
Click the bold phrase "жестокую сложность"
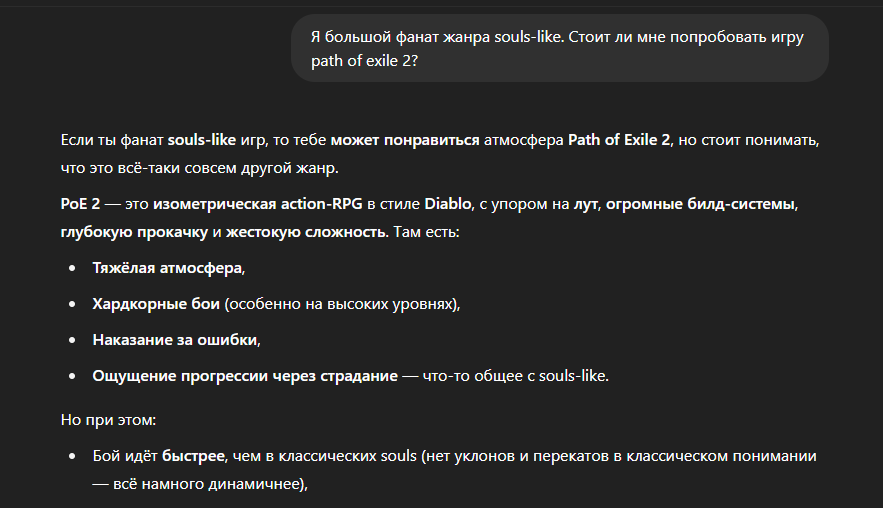tap(306, 232)
